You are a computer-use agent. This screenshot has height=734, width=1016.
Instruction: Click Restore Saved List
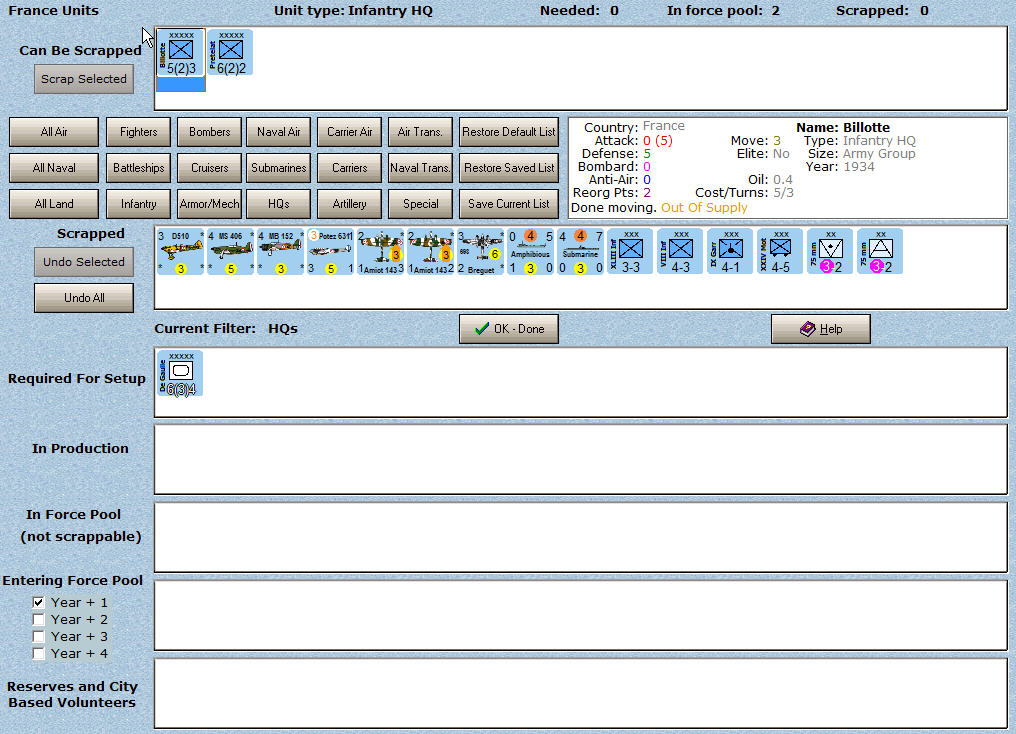point(509,168)
